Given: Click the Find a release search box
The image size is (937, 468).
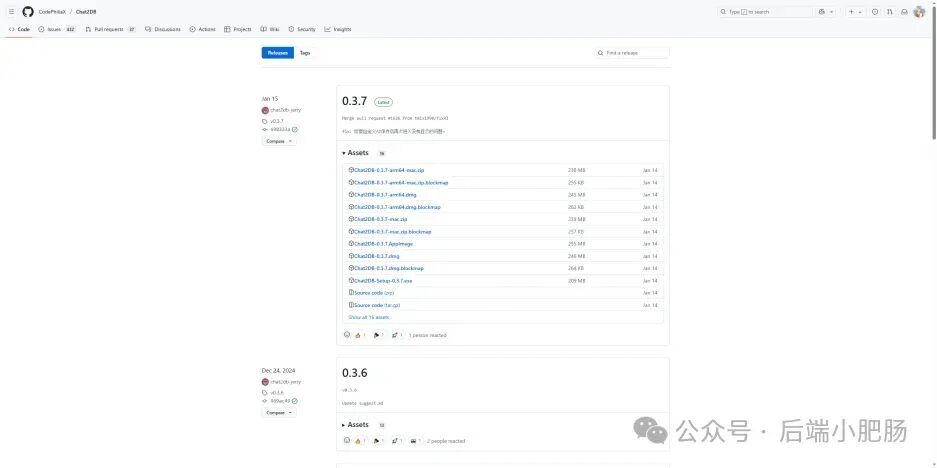Looking at the screenshot, I should (x=632, y=53).
